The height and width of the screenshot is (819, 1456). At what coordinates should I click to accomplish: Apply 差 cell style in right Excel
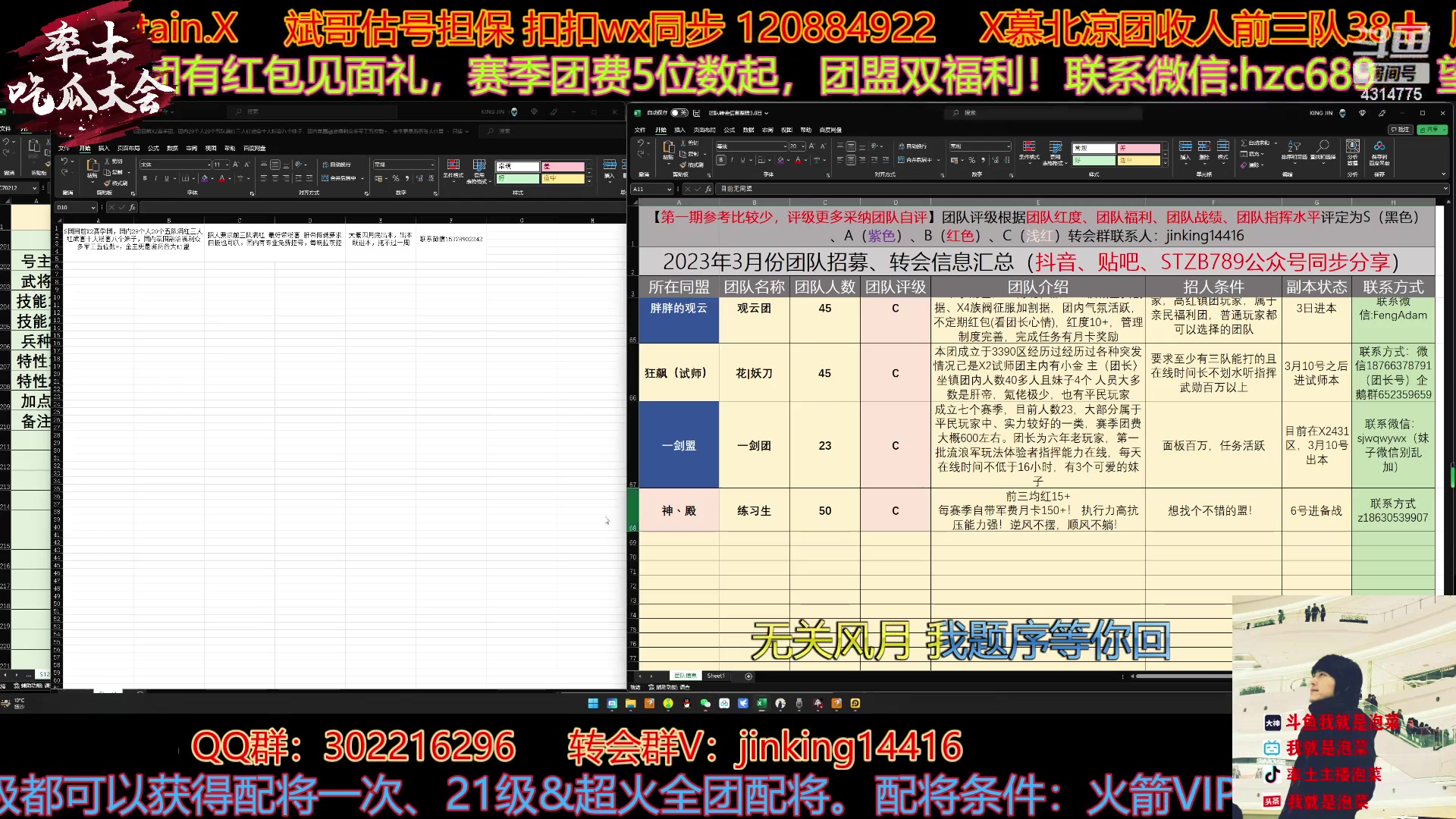pos(1139,148)
